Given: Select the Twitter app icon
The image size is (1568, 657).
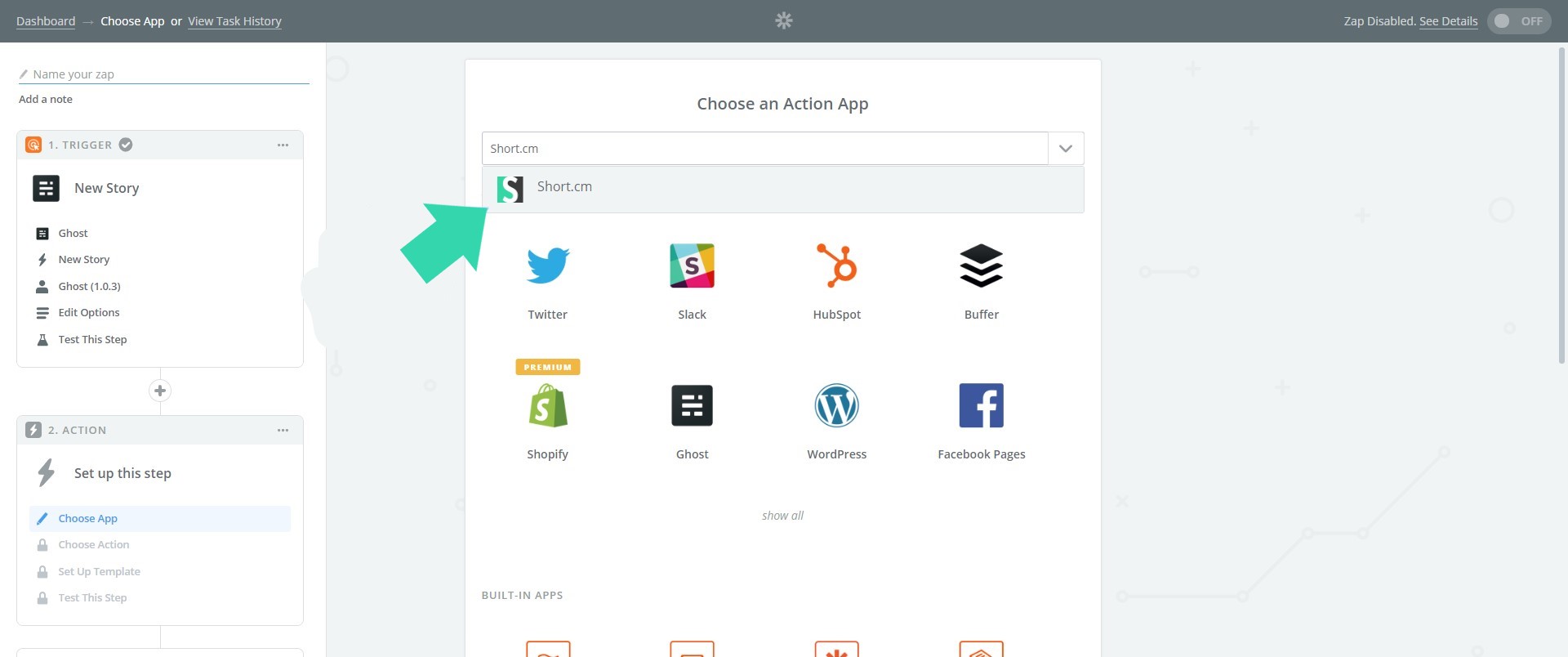Looking at the screenshot, I should (547, 266).
